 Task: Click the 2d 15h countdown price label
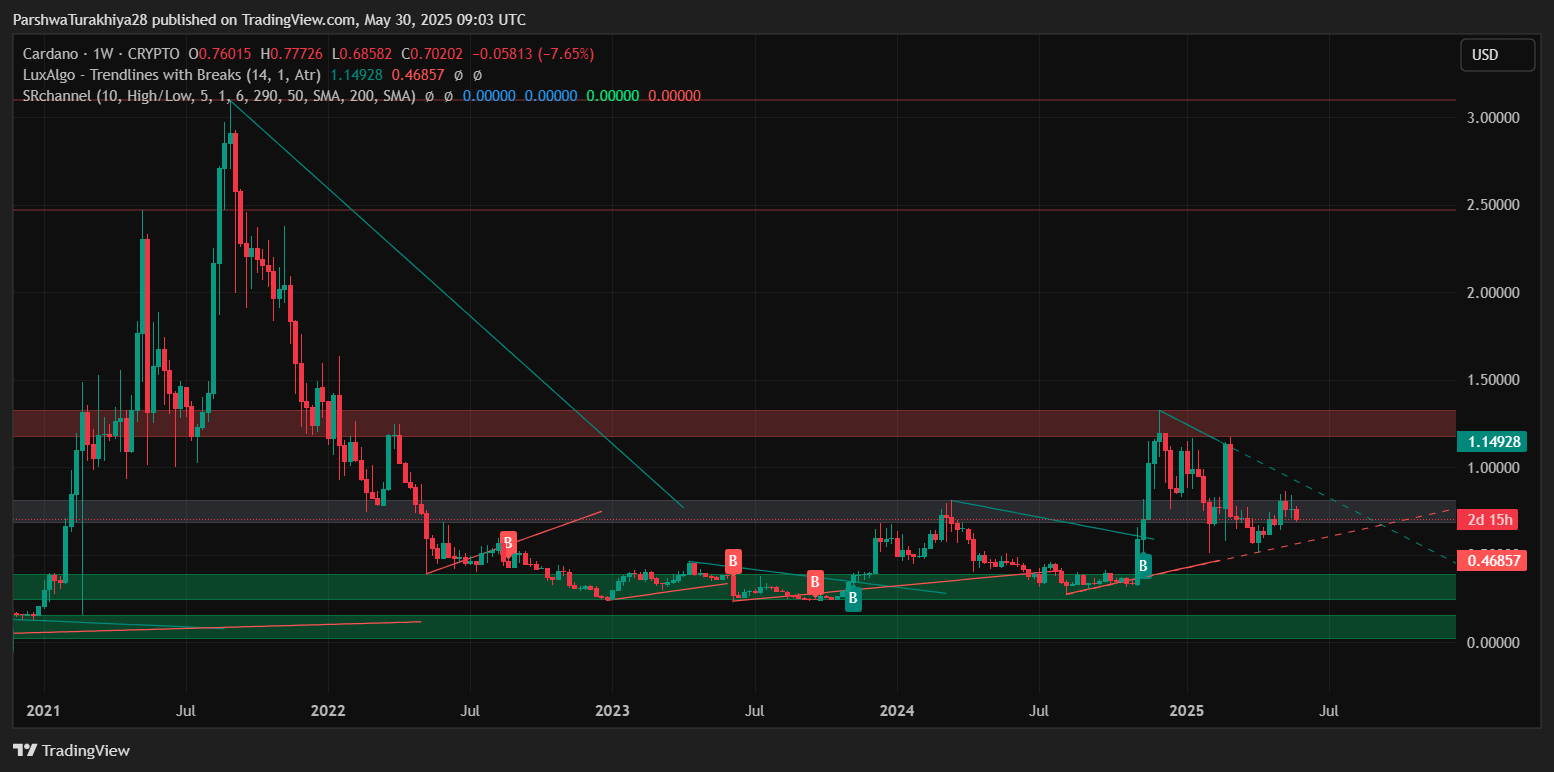tap(1490, 519)
